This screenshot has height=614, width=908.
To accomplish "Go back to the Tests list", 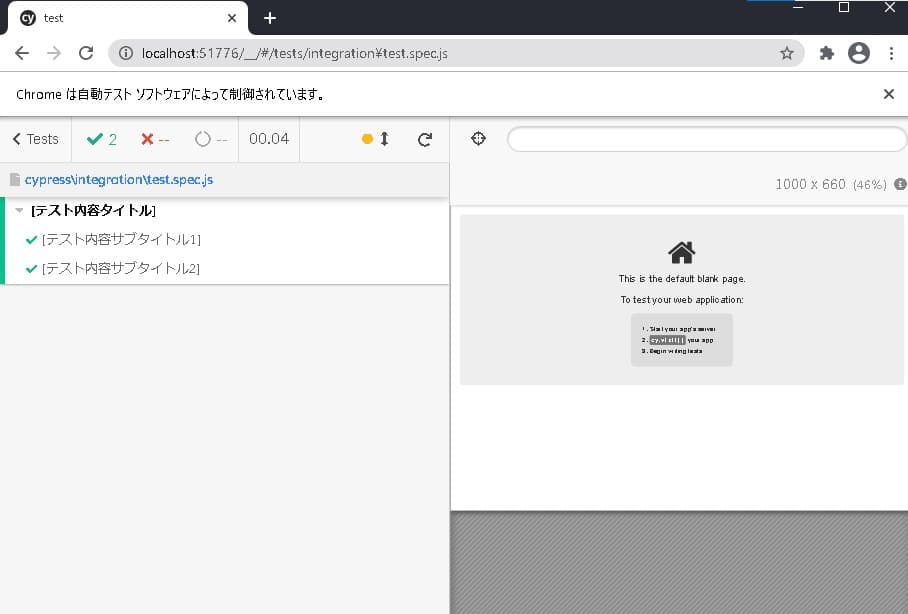I will tap(35, 139).
